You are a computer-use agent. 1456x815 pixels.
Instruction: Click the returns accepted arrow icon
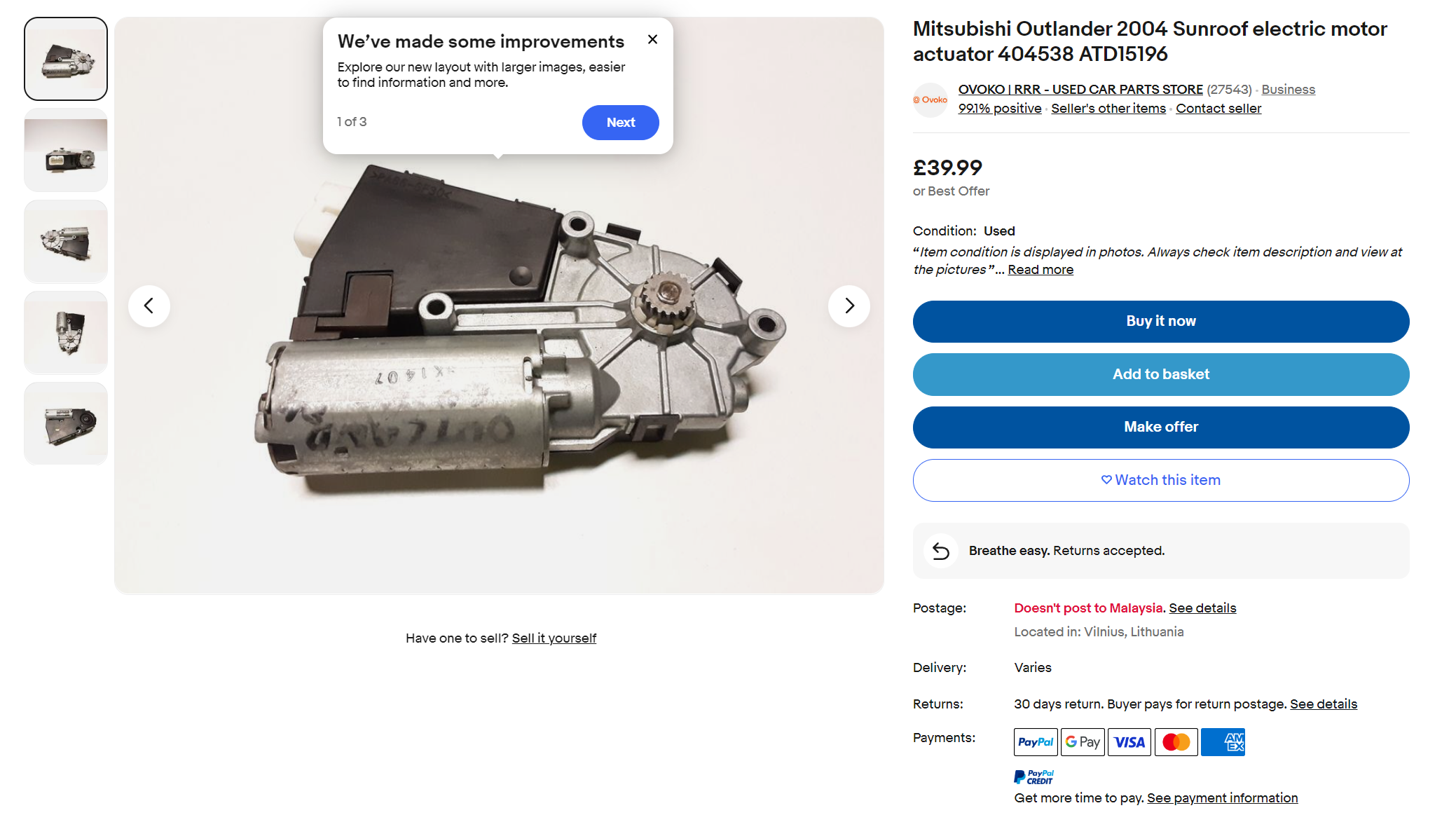(940, 552)
